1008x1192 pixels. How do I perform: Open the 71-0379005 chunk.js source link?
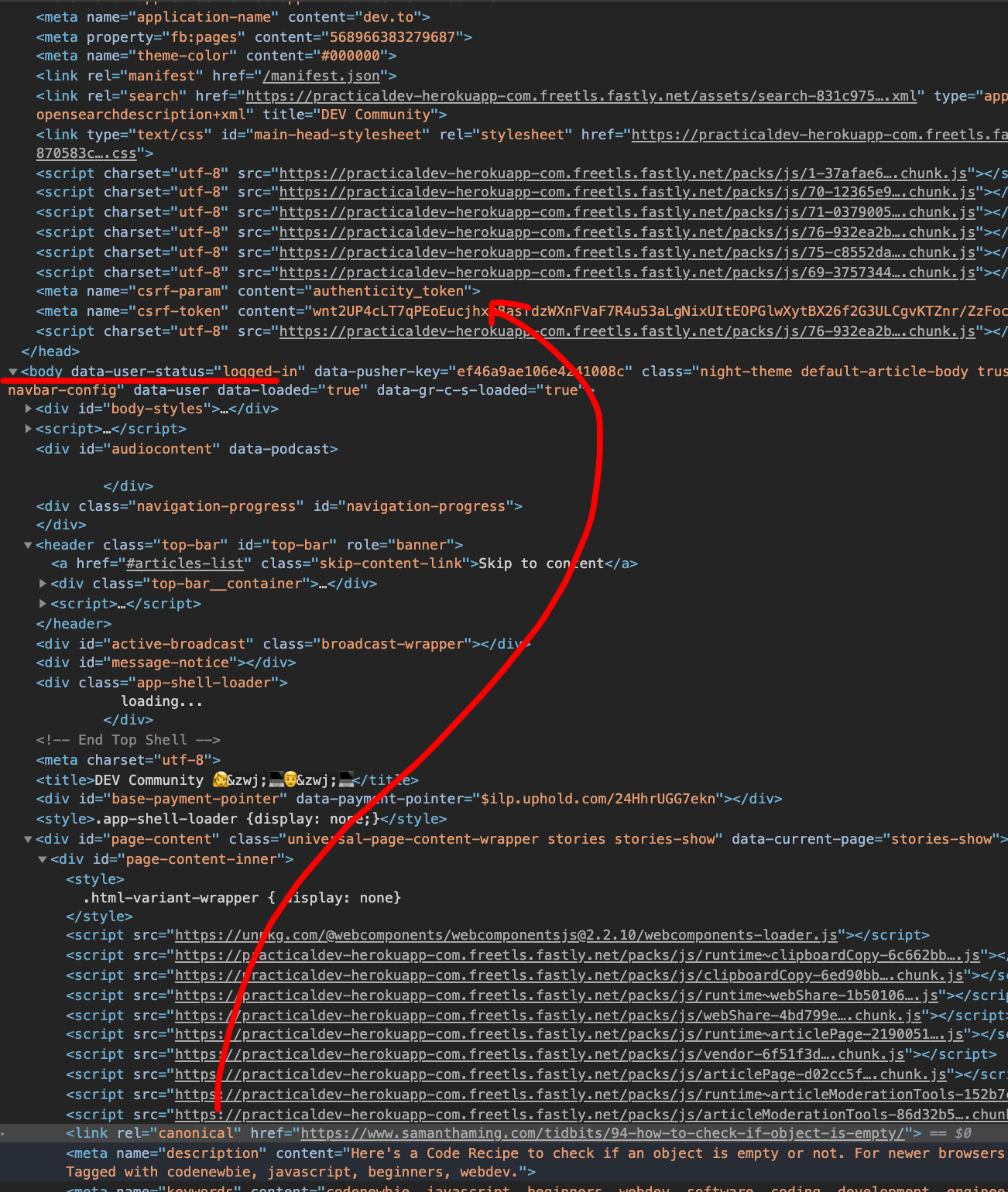tap(627, 212)
